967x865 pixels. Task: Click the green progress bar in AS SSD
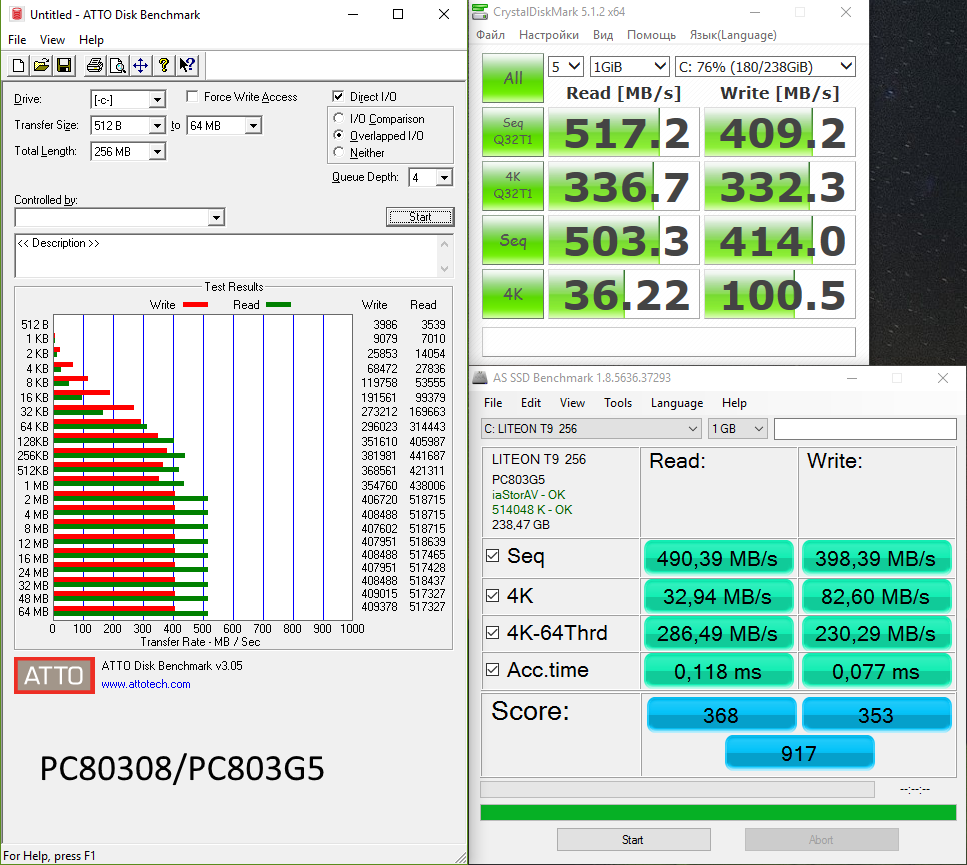coord(718,813)
